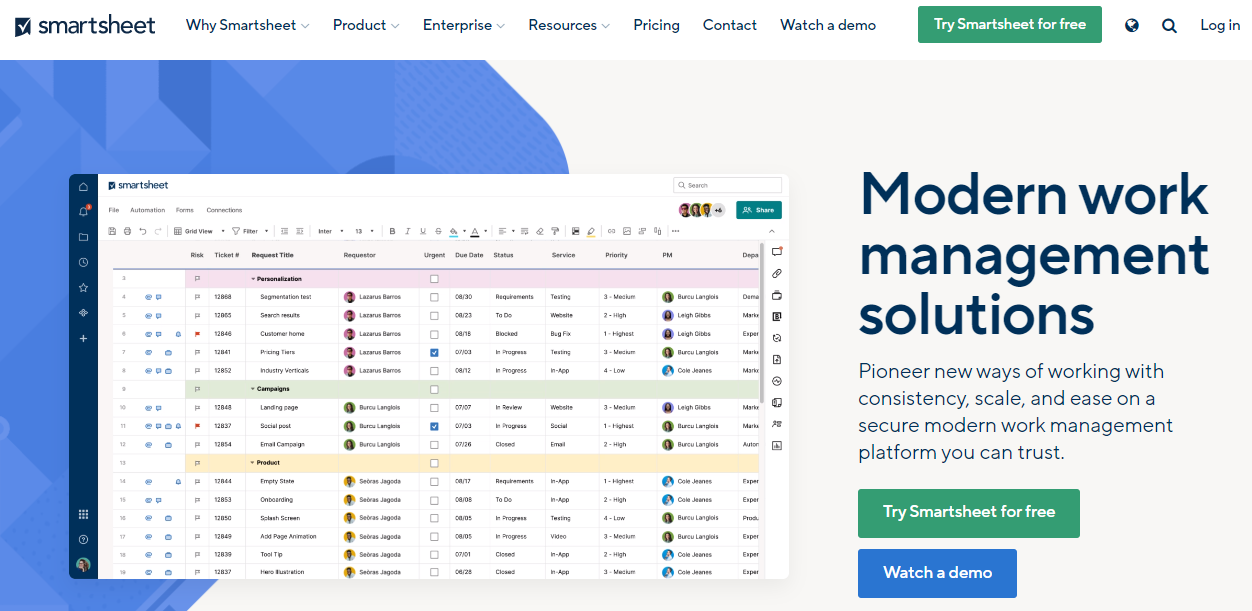Click the red risk flag on Customer home row
This screenshot has height=611, width=1252.
click(x=197, y=334)
